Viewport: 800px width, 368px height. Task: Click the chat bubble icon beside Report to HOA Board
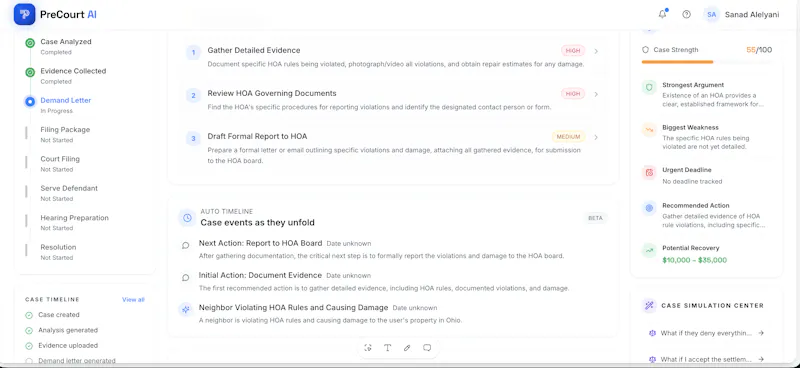(x=186, y=246)
